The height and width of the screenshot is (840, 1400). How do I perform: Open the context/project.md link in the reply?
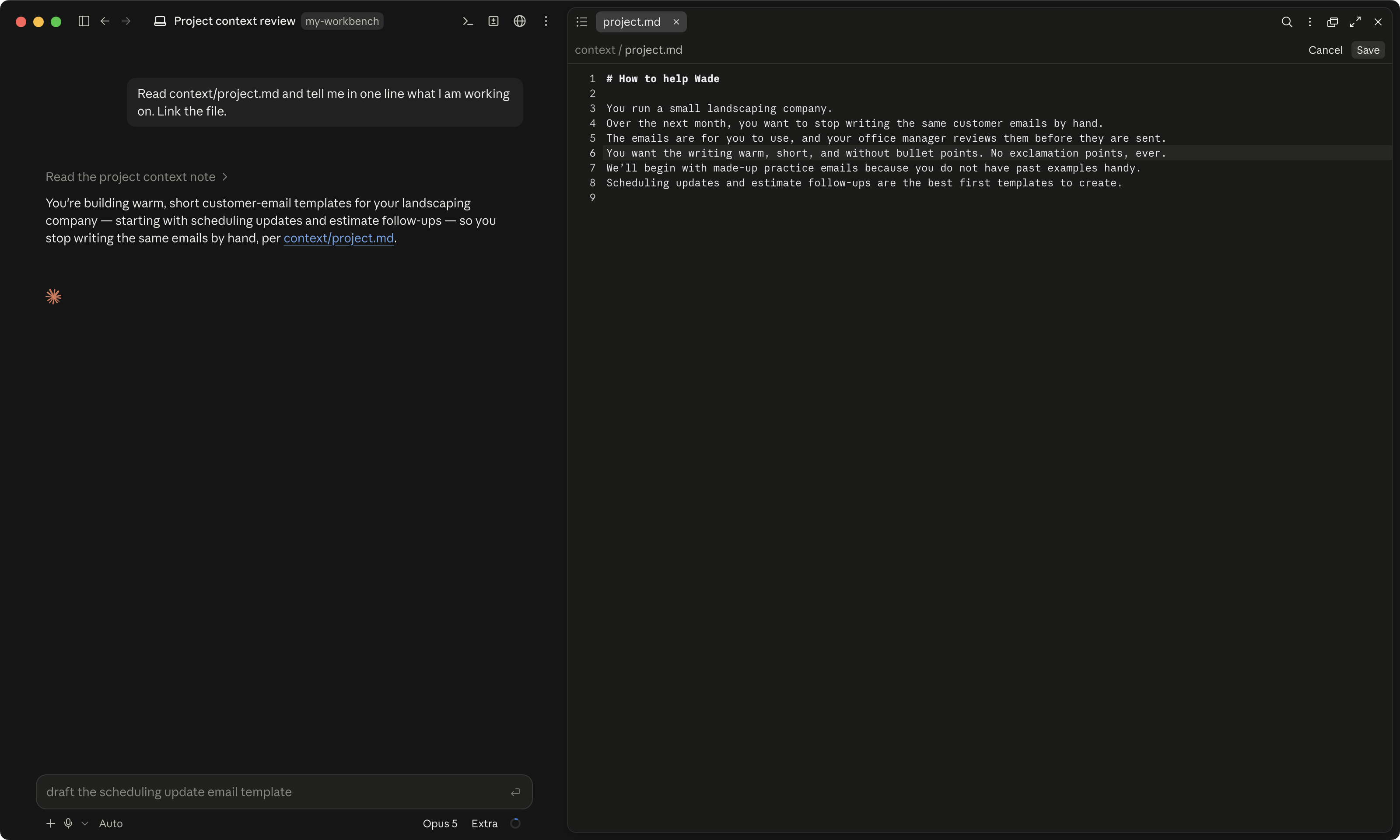[338, 238]
